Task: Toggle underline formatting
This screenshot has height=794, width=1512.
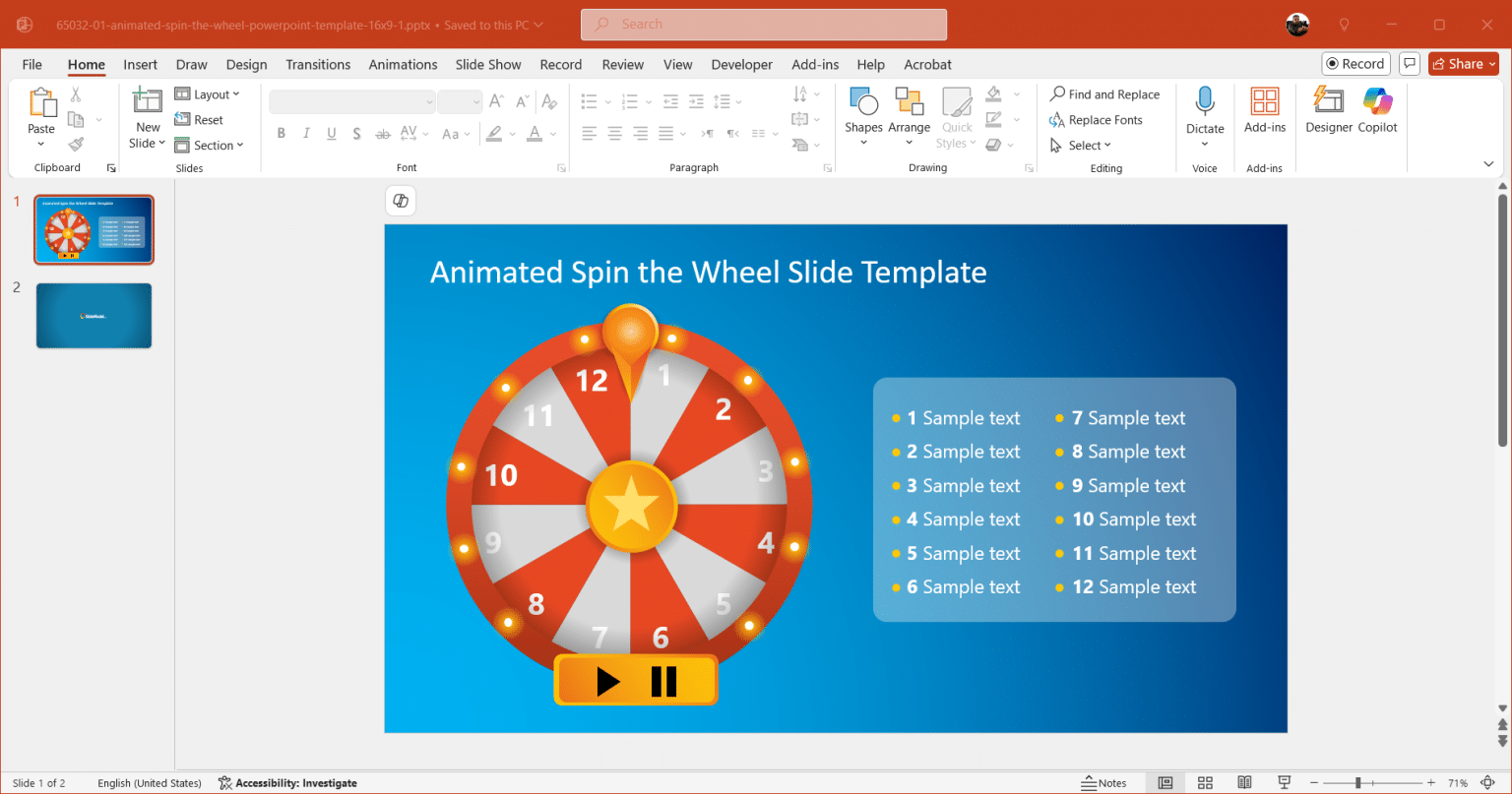Action: click(332, 133)
